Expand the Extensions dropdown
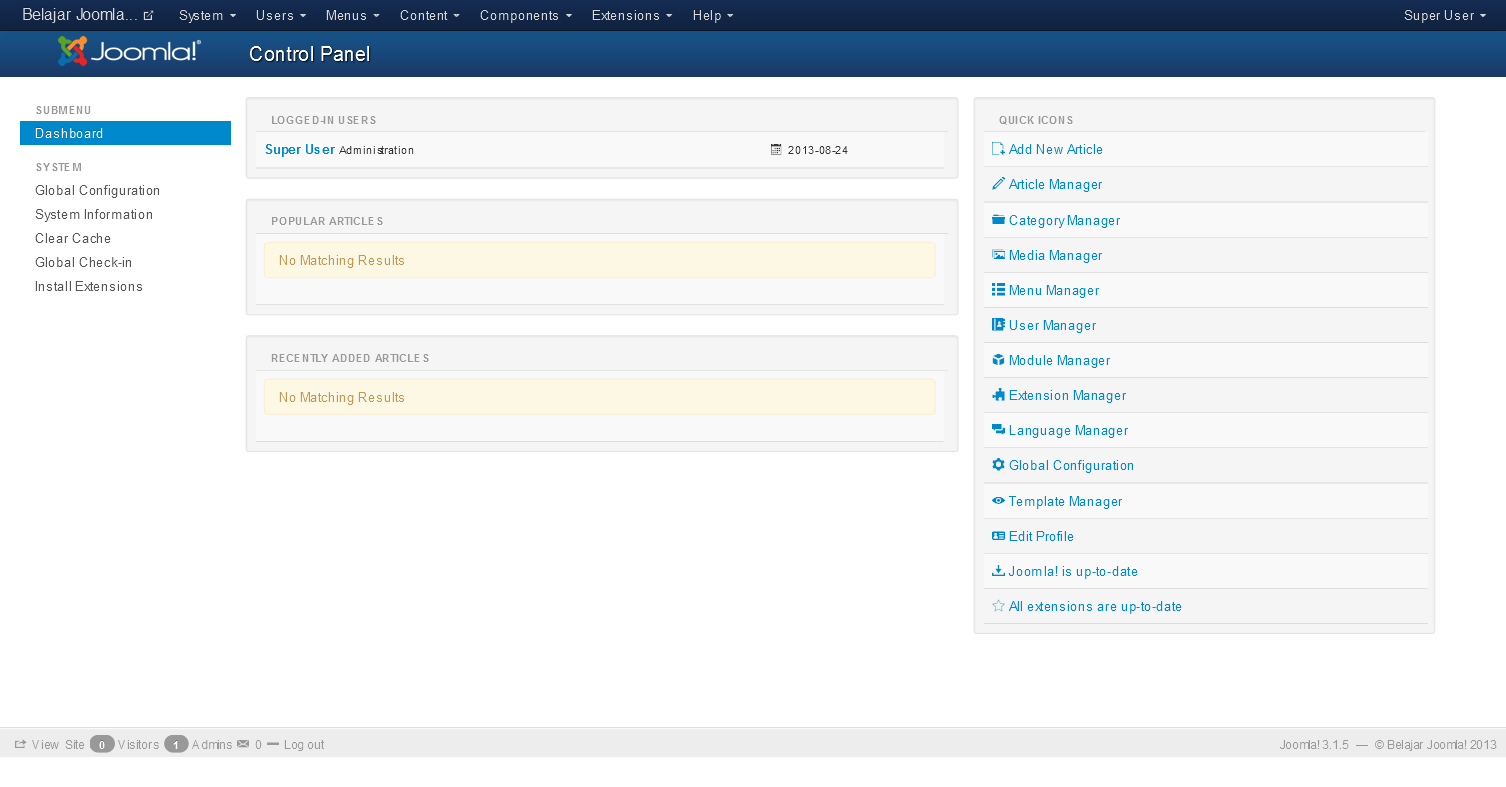 click(632, 15)
